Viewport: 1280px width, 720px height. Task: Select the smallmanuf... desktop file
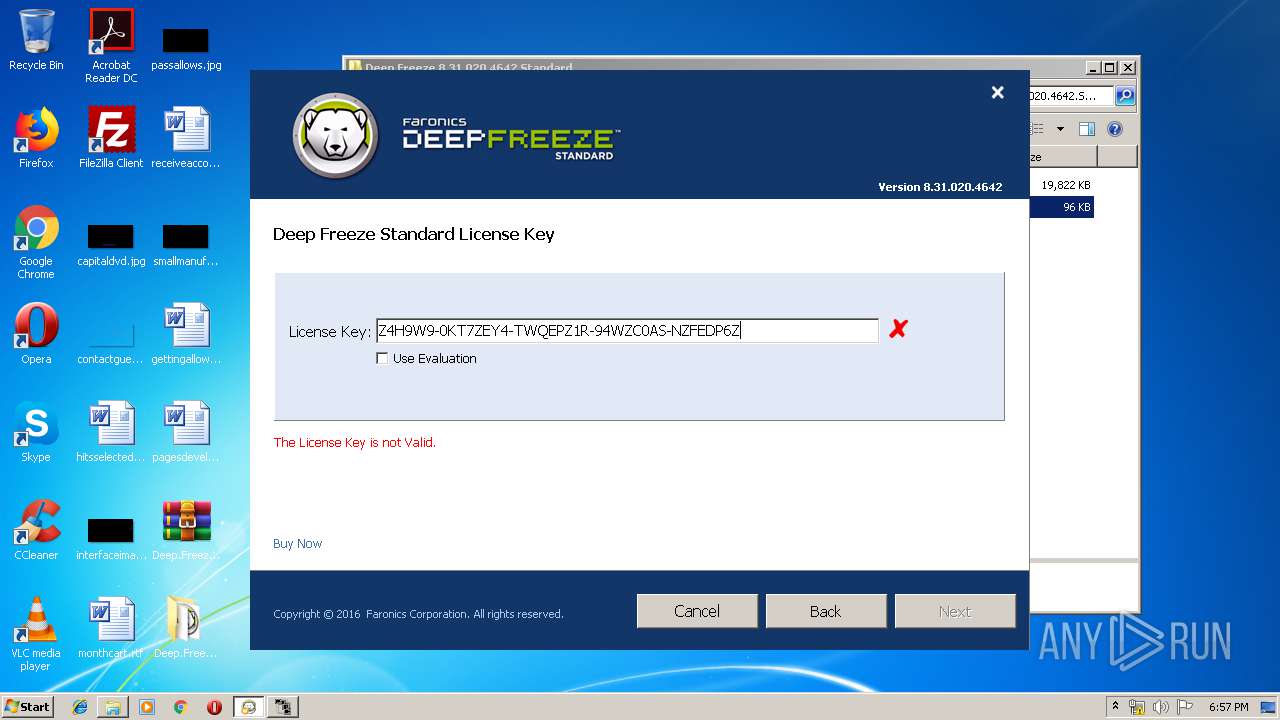(186, 244)
